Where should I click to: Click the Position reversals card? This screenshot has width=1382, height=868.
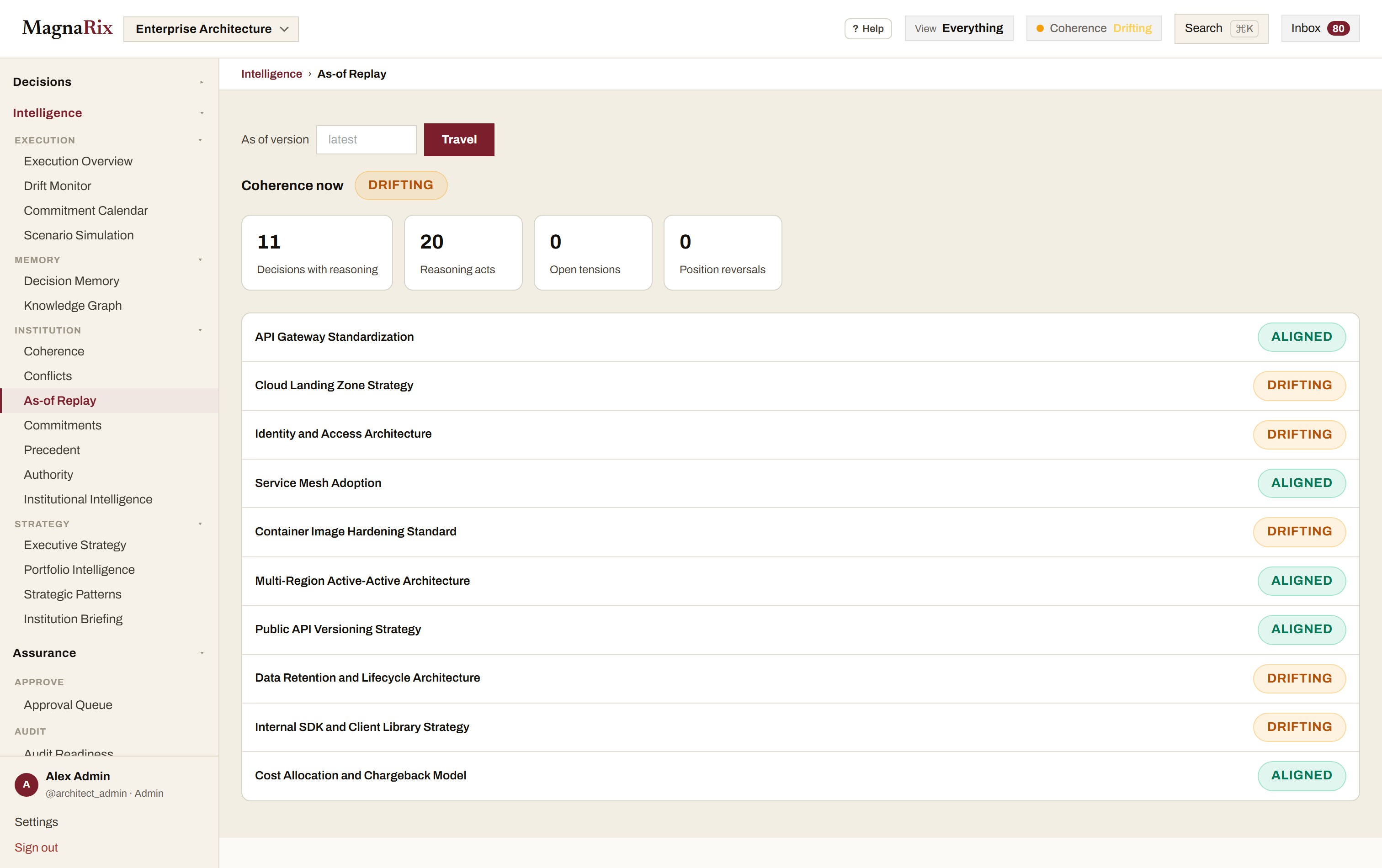coord(723,253)
